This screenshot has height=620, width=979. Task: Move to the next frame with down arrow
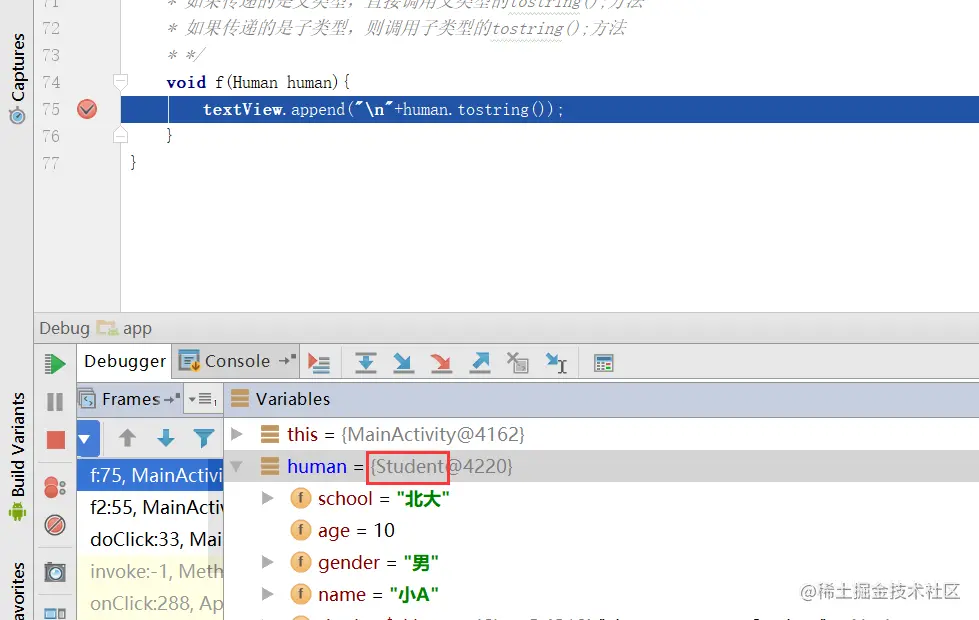[x=165, y=438]
